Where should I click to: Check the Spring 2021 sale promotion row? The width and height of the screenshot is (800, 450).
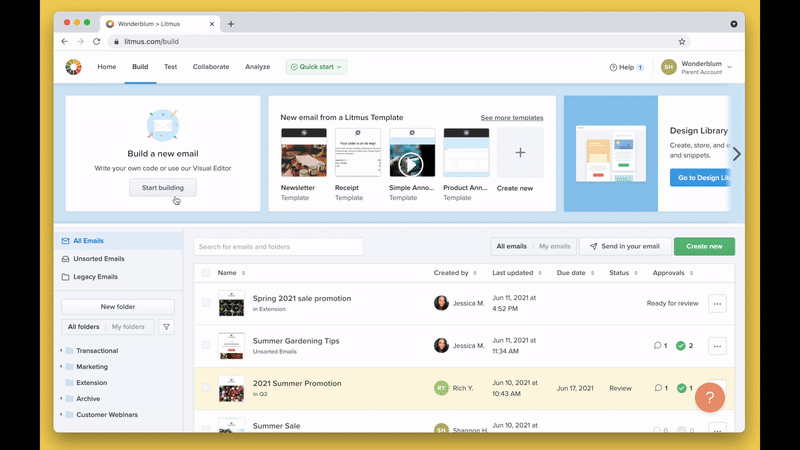click(x=206, y=303)
